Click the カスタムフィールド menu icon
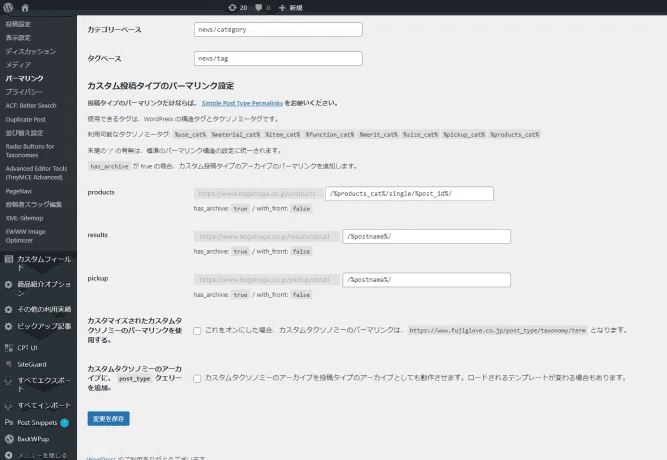 [x=9, y=259]
